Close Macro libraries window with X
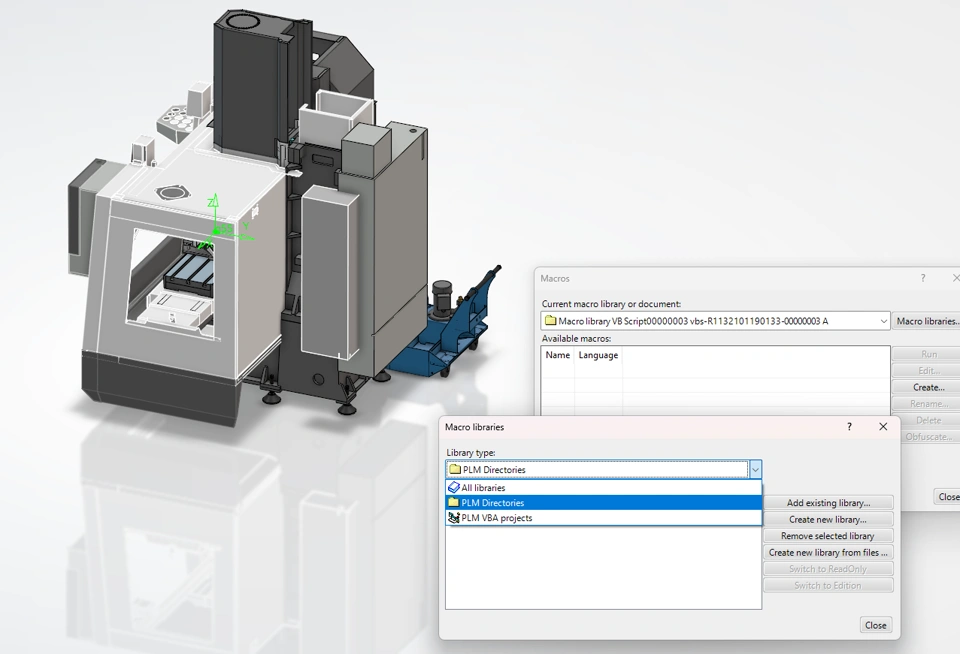 883,427
